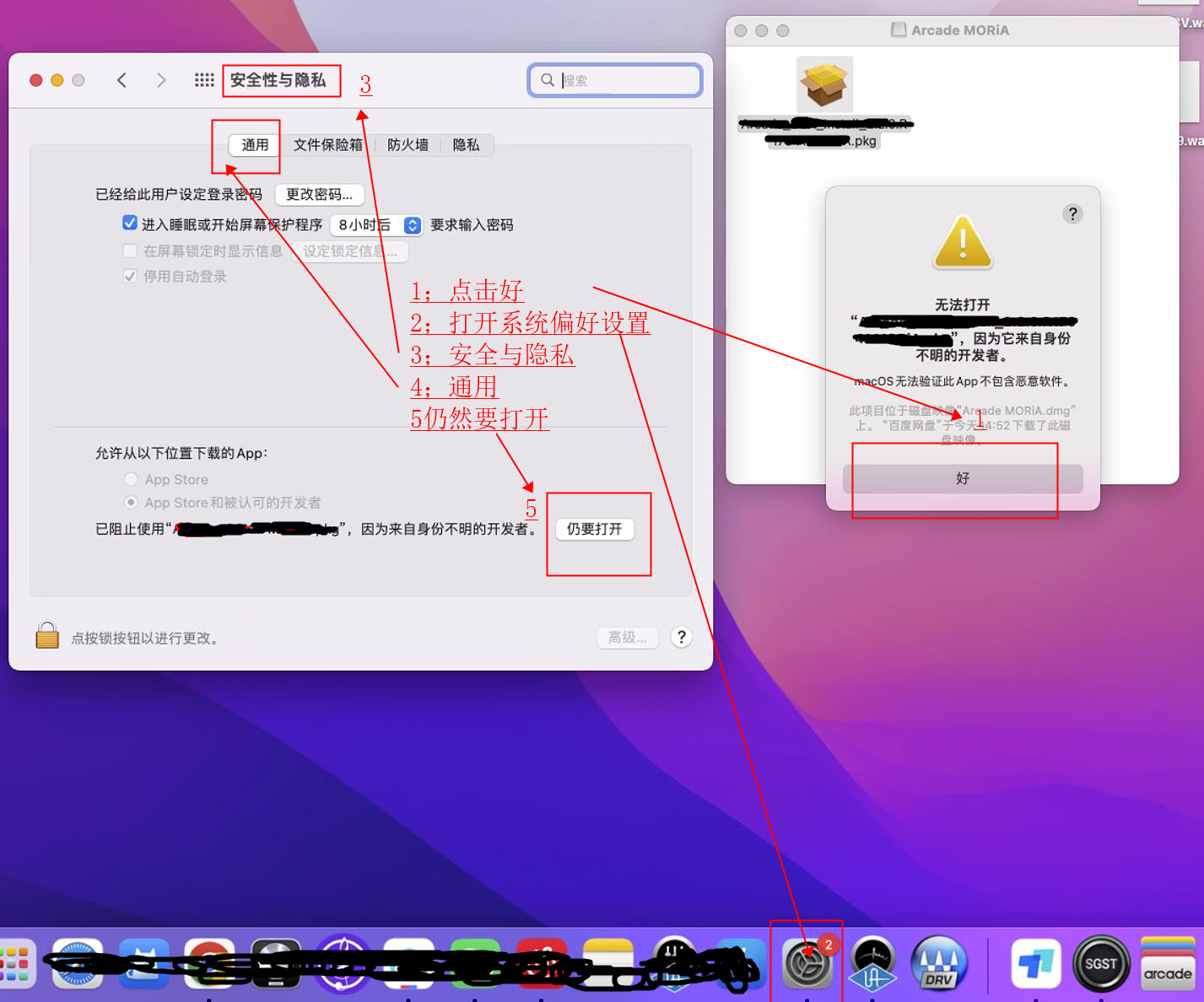Open the Universal Audio meter app

872,963
